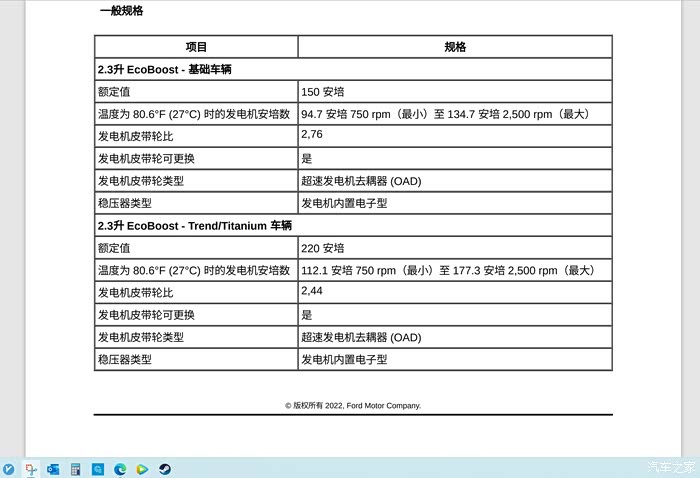Launch Outlook from the taskbar

tap(53, 469)
